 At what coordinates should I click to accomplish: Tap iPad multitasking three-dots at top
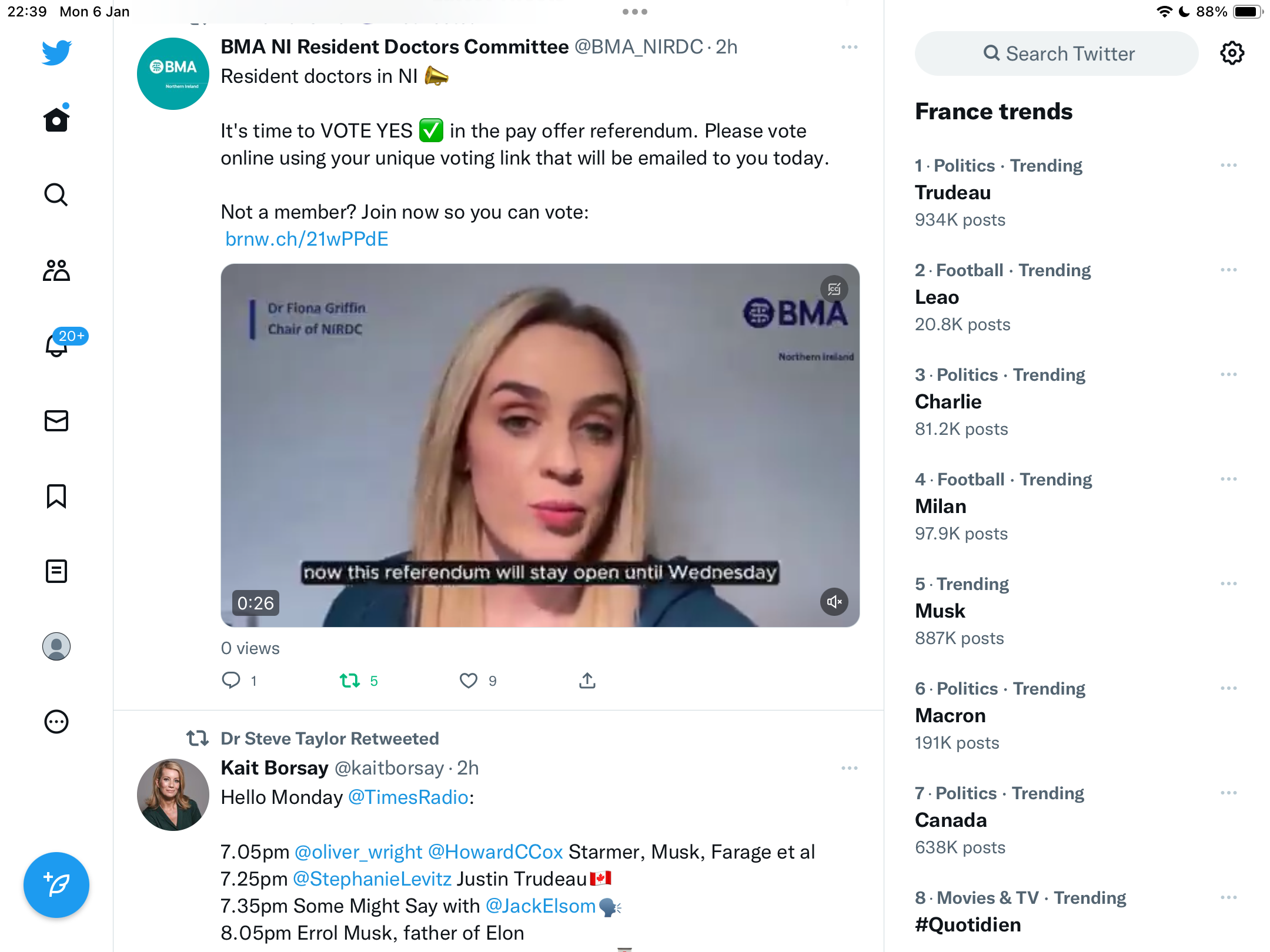coord(635,12)
